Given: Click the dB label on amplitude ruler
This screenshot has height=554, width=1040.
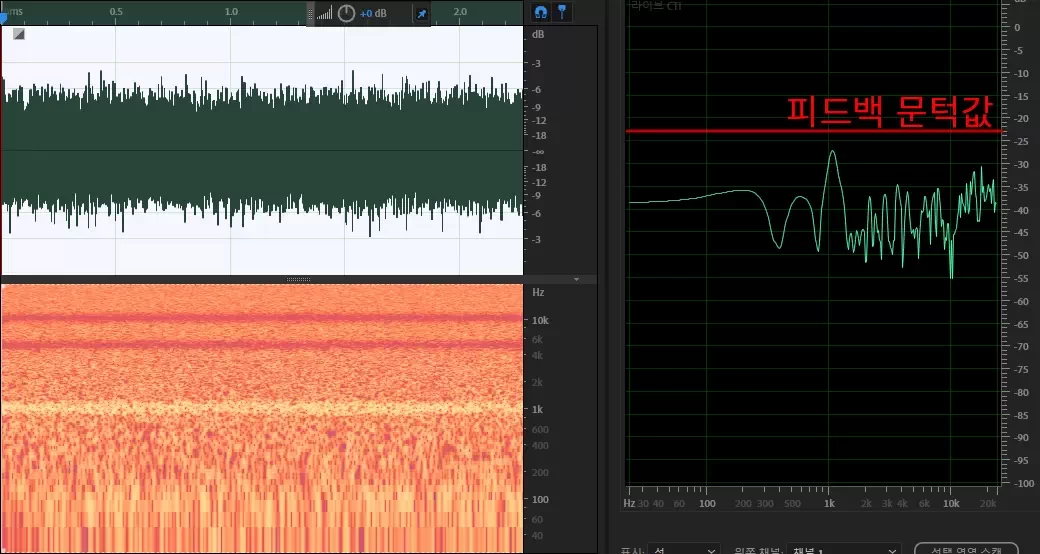Looking at the screenshot, I should (538, 35).
